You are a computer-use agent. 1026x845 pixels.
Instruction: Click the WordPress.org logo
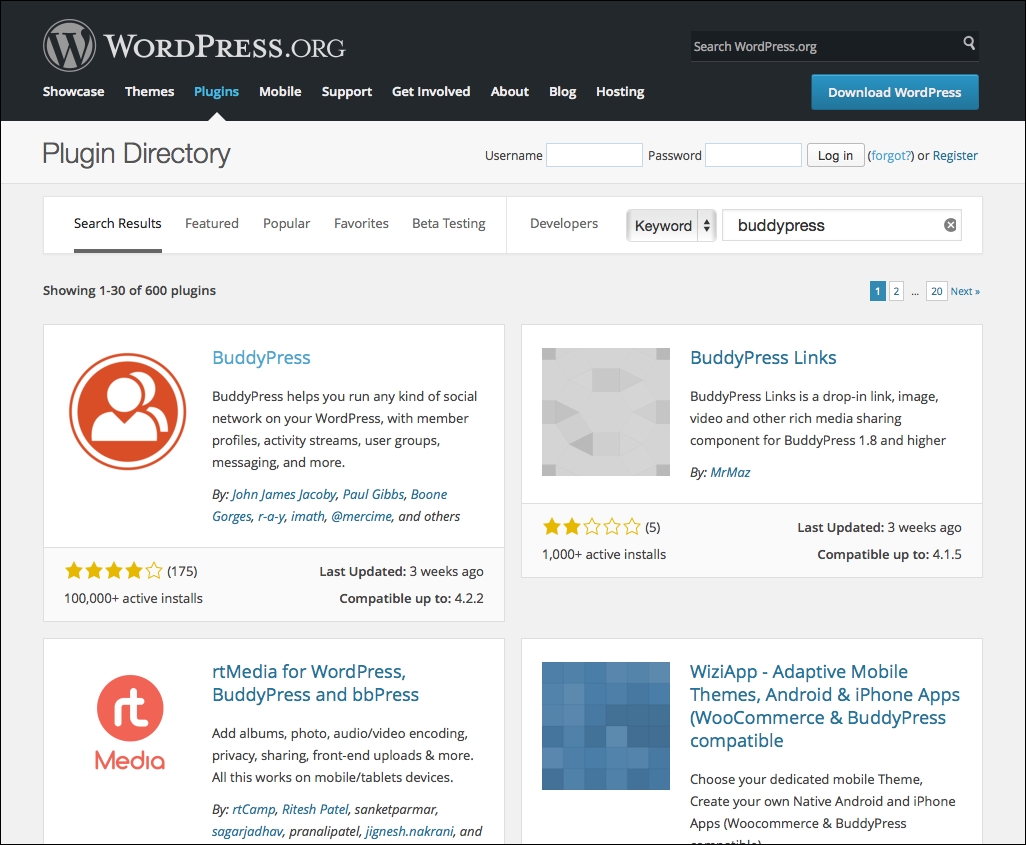click(194, 46)
